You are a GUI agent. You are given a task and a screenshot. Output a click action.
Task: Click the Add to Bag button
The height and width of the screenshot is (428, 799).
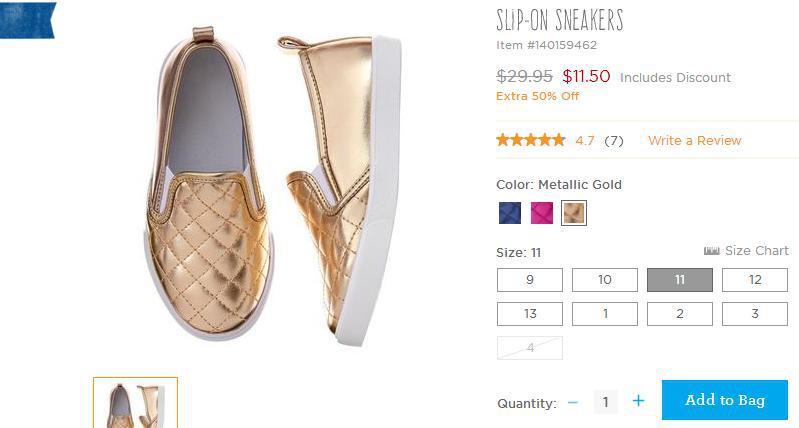tap(725, 400)
